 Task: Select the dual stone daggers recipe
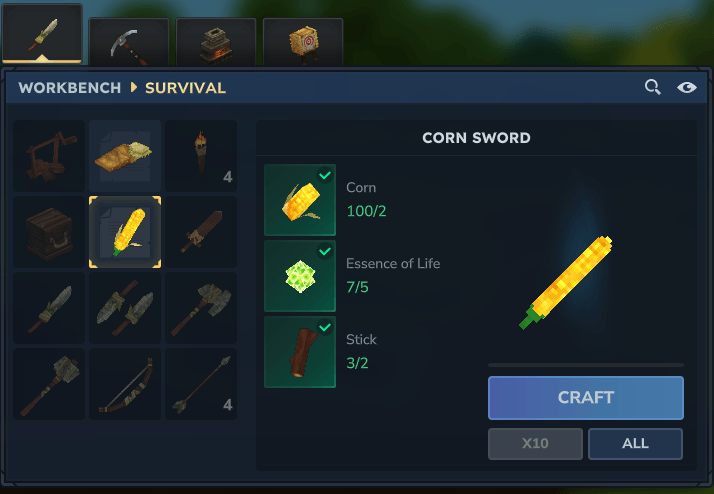tap(125, 308)
